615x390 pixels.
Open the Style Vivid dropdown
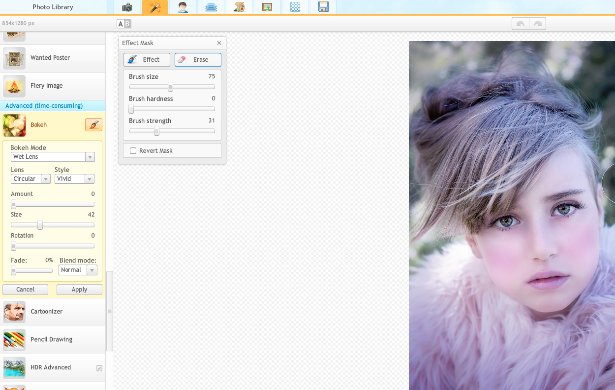click(75, 179)
